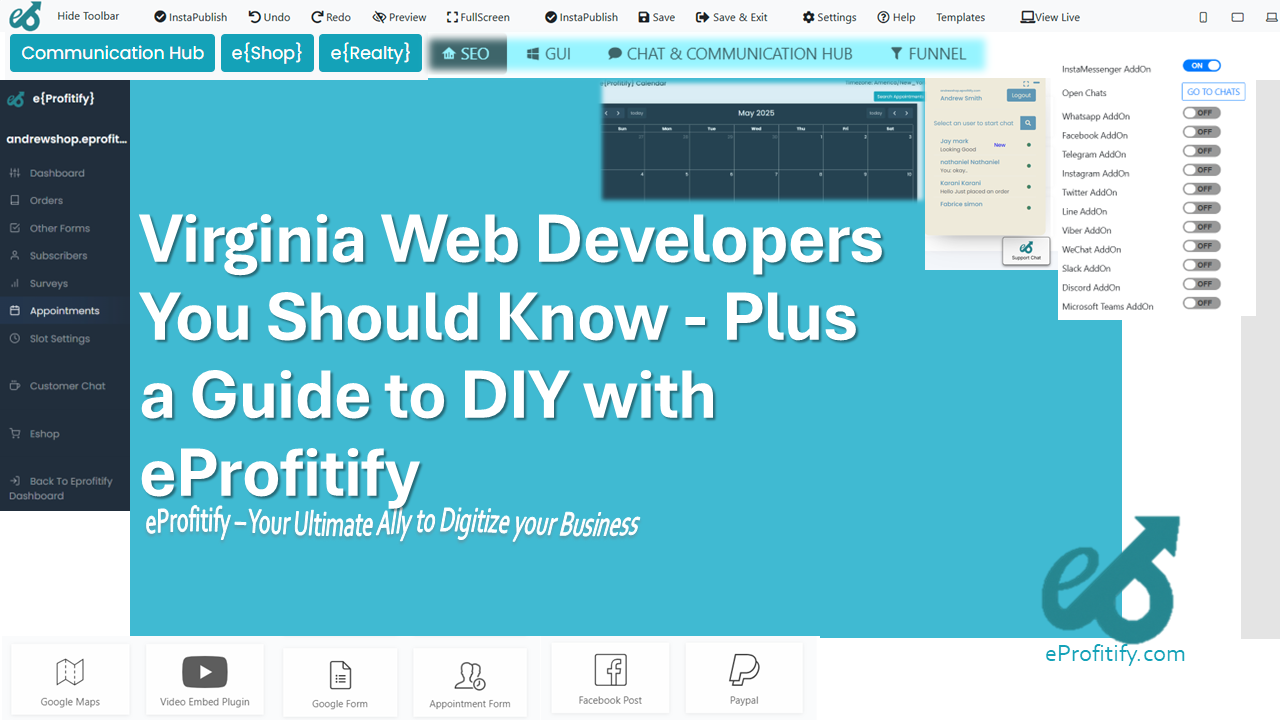Click the GO TO CHATS button

[x=1213, y=92]
